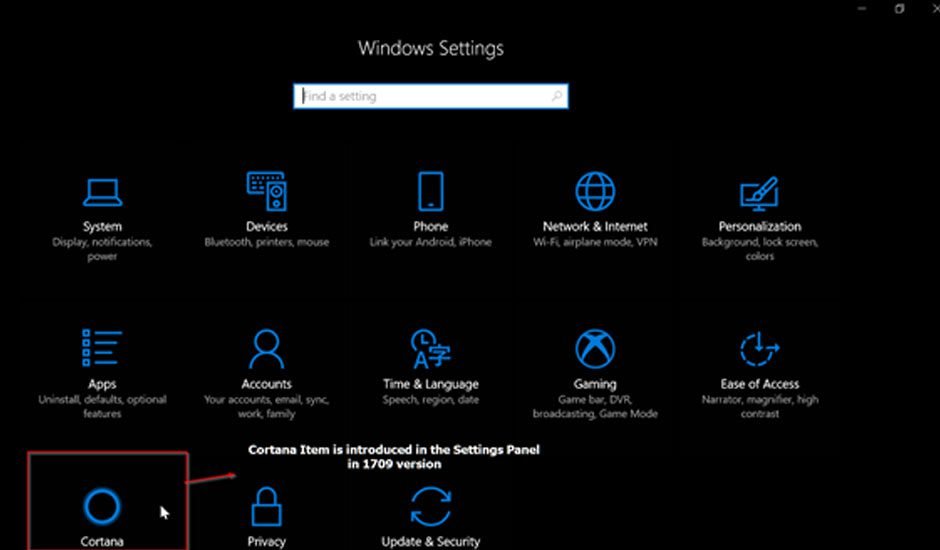Screen dimensions: 940x550
Task: Click the Time & Language label text
Action: click(x=430, y=384)
